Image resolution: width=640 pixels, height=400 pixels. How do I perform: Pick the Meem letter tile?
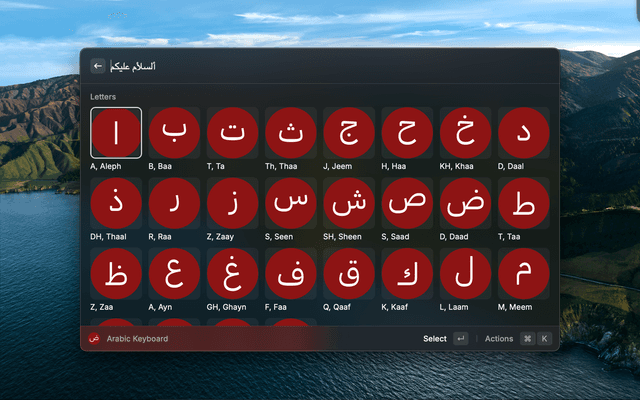point(524,274)
